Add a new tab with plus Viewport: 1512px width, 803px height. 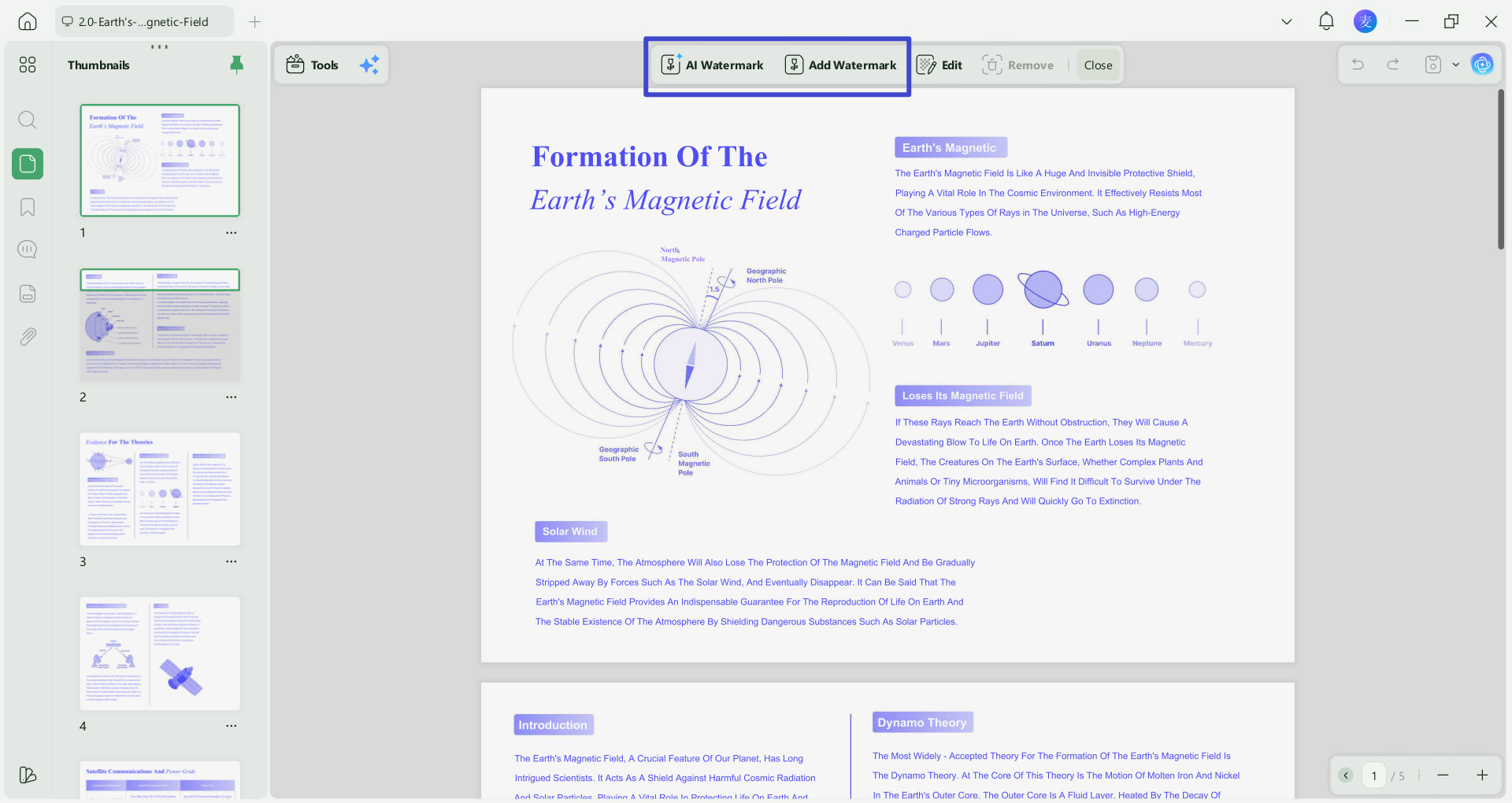254,21
